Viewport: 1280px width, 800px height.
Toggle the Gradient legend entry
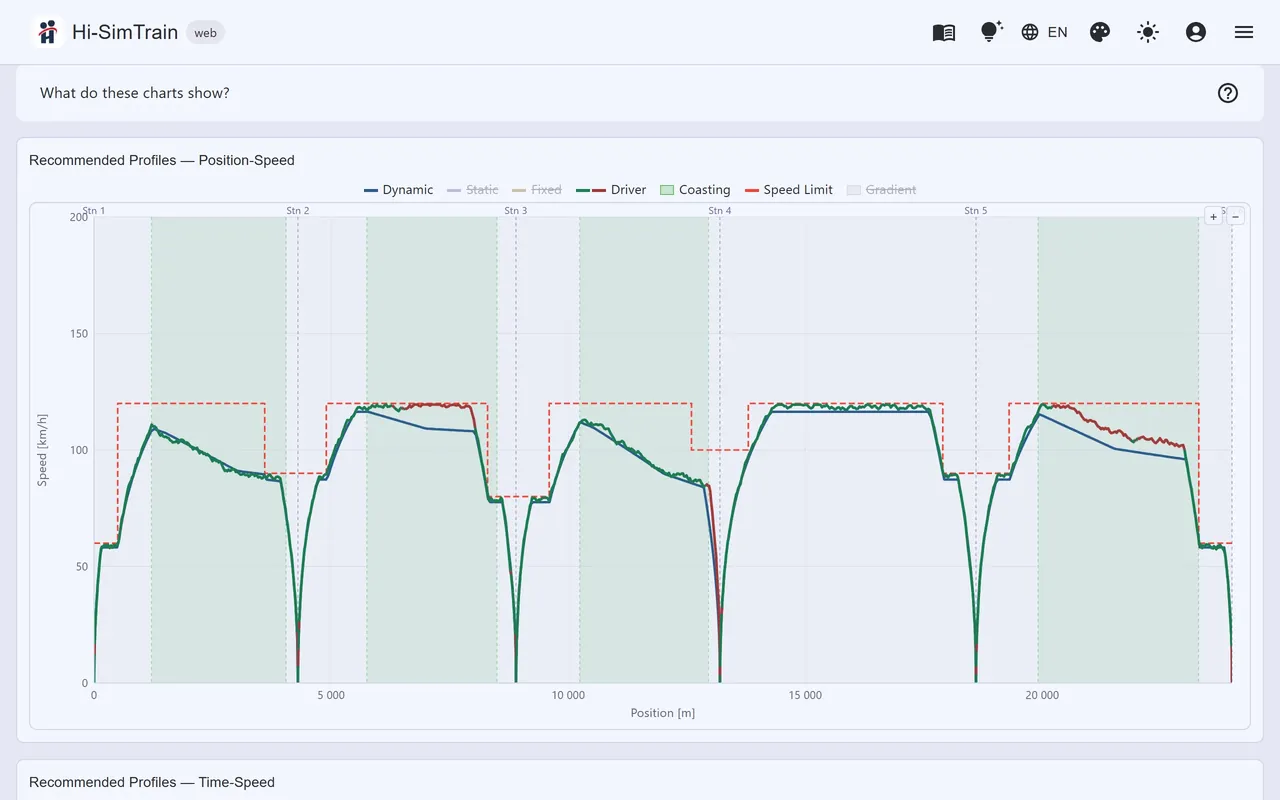click(x=881, y=190)
